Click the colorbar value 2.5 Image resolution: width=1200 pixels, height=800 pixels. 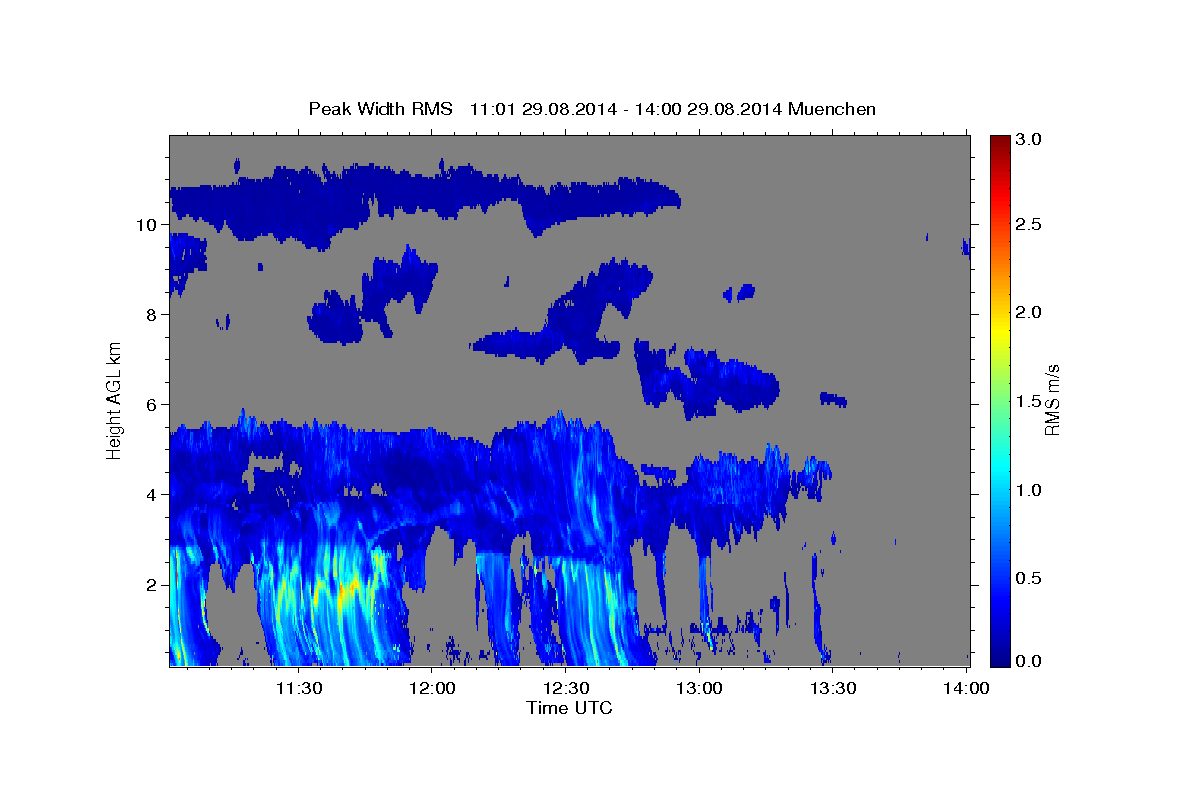point(1029,224)
